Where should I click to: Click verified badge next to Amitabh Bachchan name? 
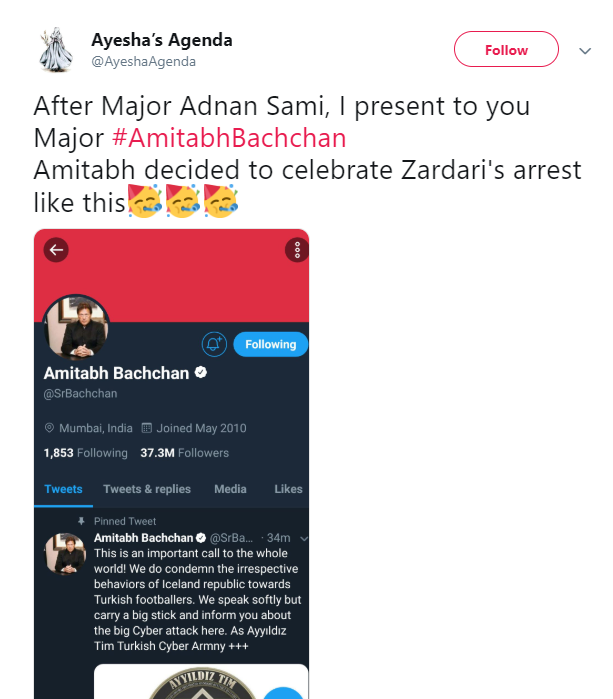[201, 373]
